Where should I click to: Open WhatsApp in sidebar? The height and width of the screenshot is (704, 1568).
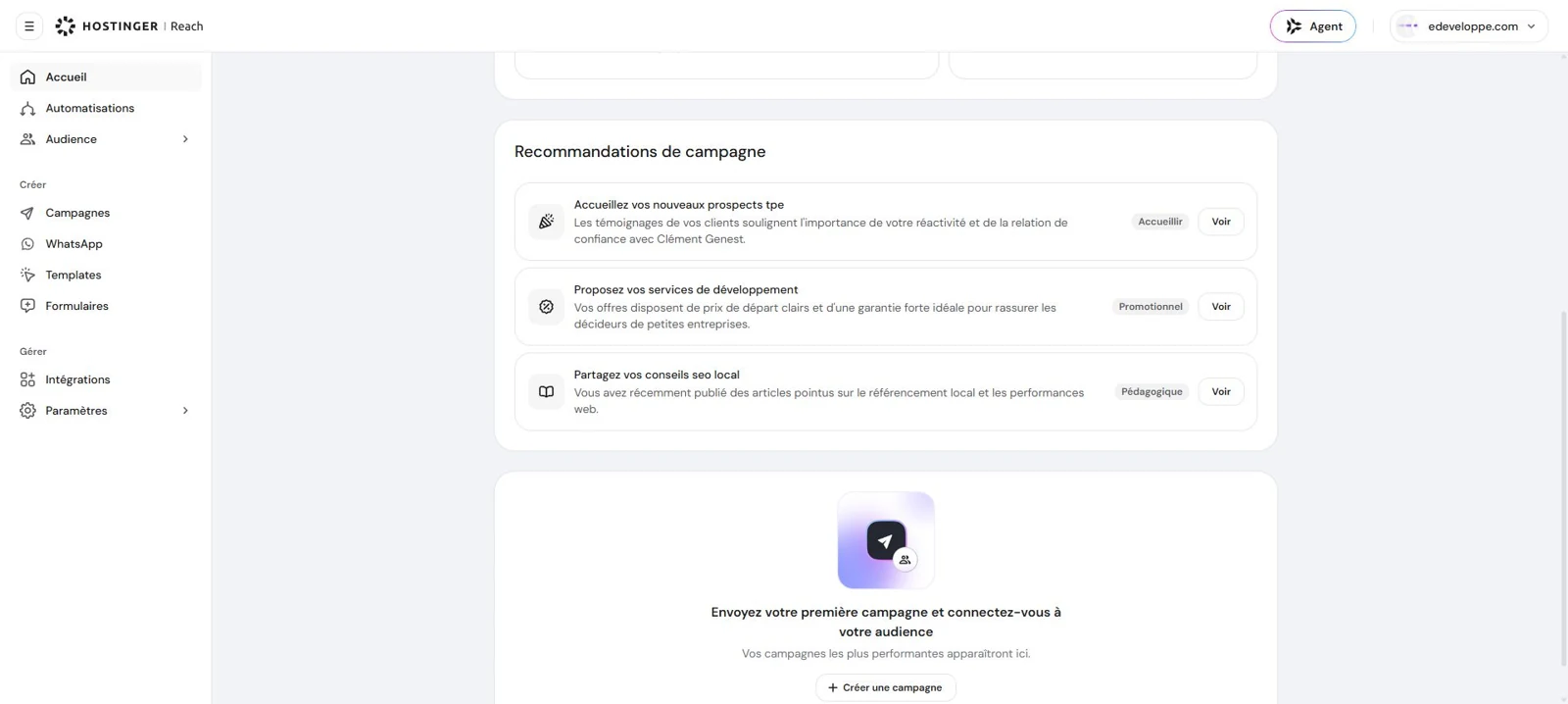click(106, 244)
